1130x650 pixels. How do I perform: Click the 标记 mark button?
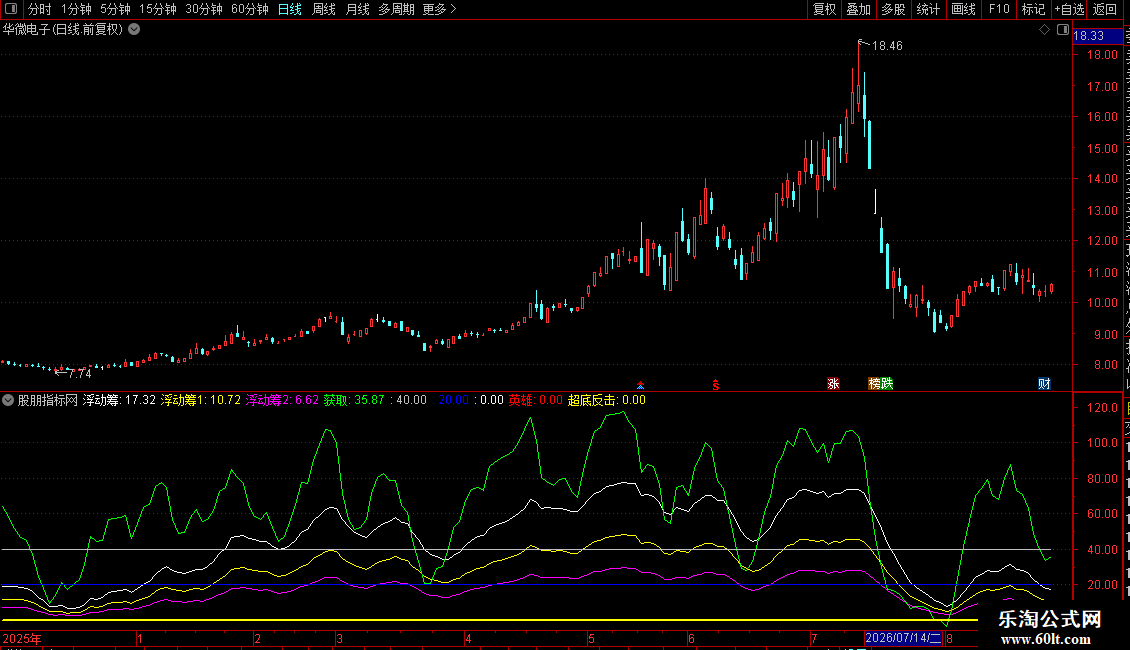tap(1033, 9)
